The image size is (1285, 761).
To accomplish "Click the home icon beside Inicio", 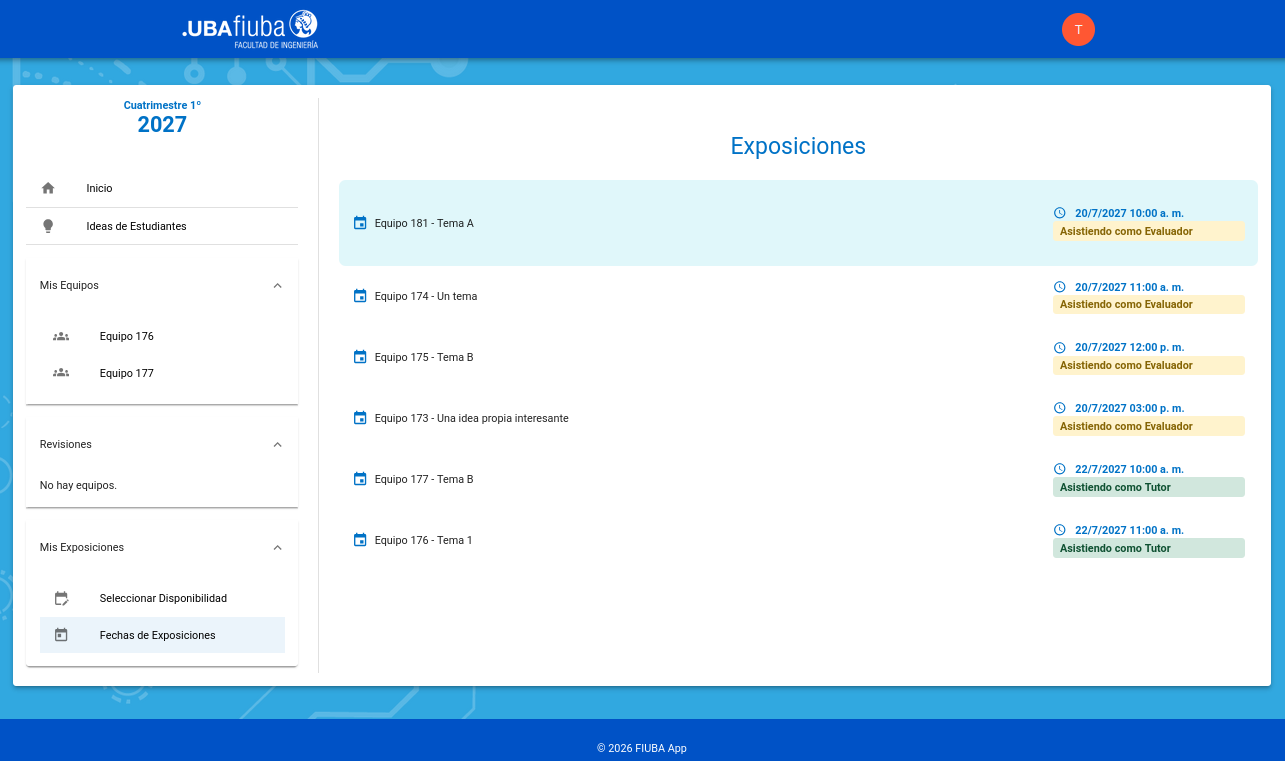I will click(x=48, y=188).
